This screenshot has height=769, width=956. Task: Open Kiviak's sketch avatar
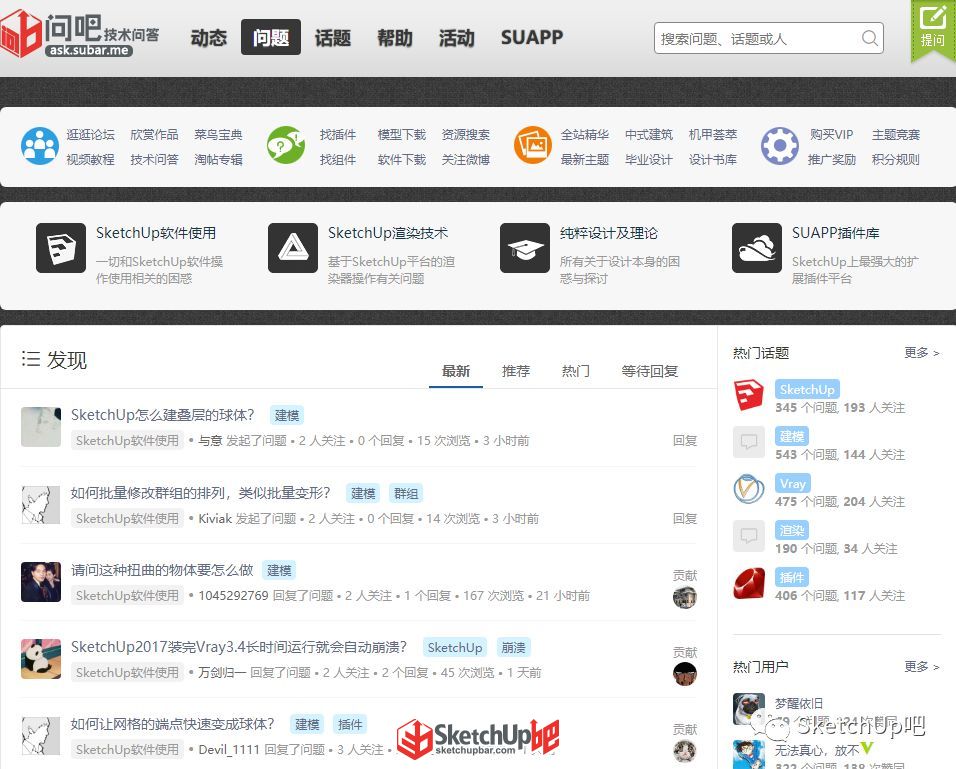click(41, 505)
